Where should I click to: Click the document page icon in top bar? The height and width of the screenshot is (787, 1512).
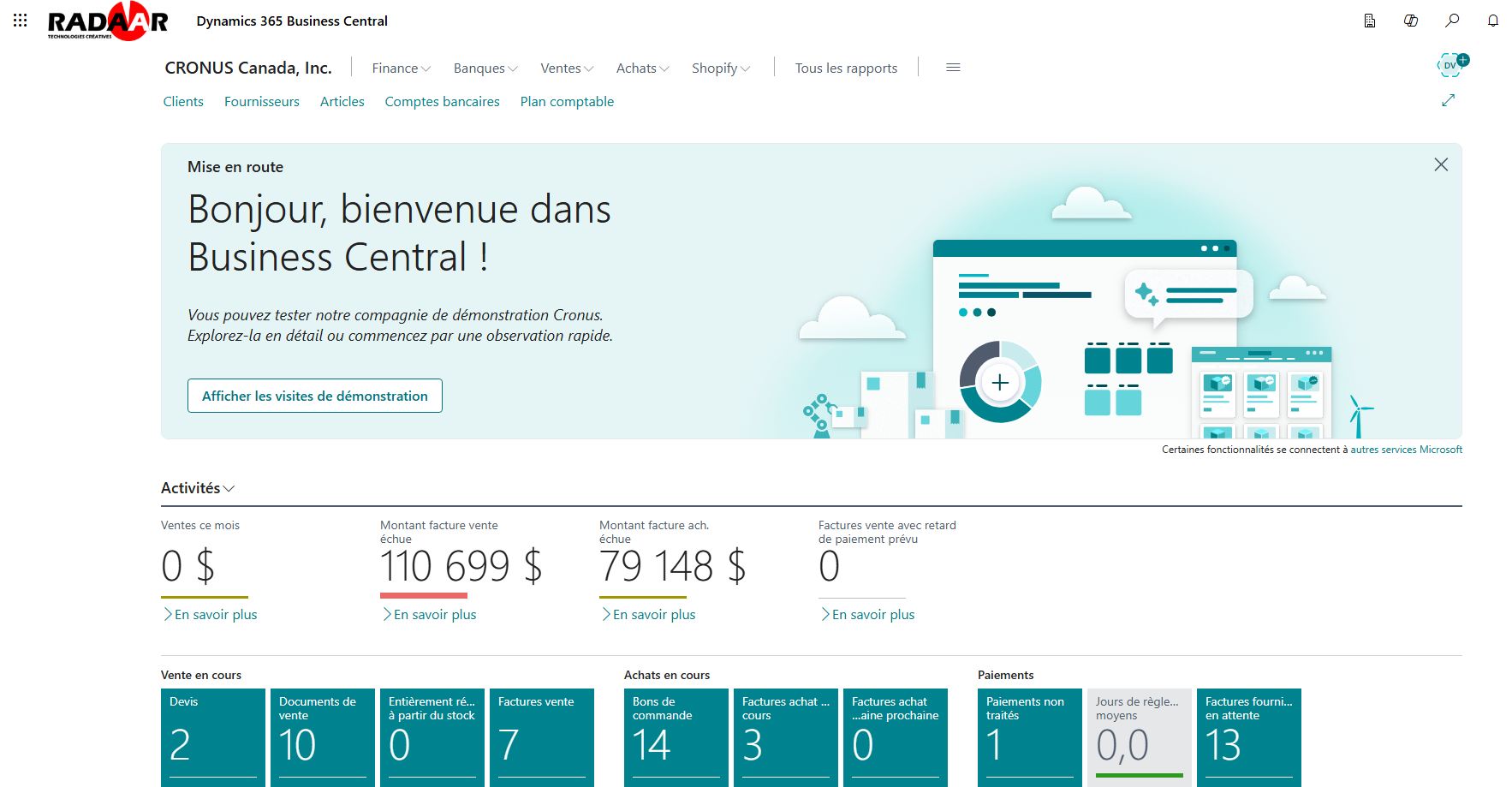point(1370,21)
